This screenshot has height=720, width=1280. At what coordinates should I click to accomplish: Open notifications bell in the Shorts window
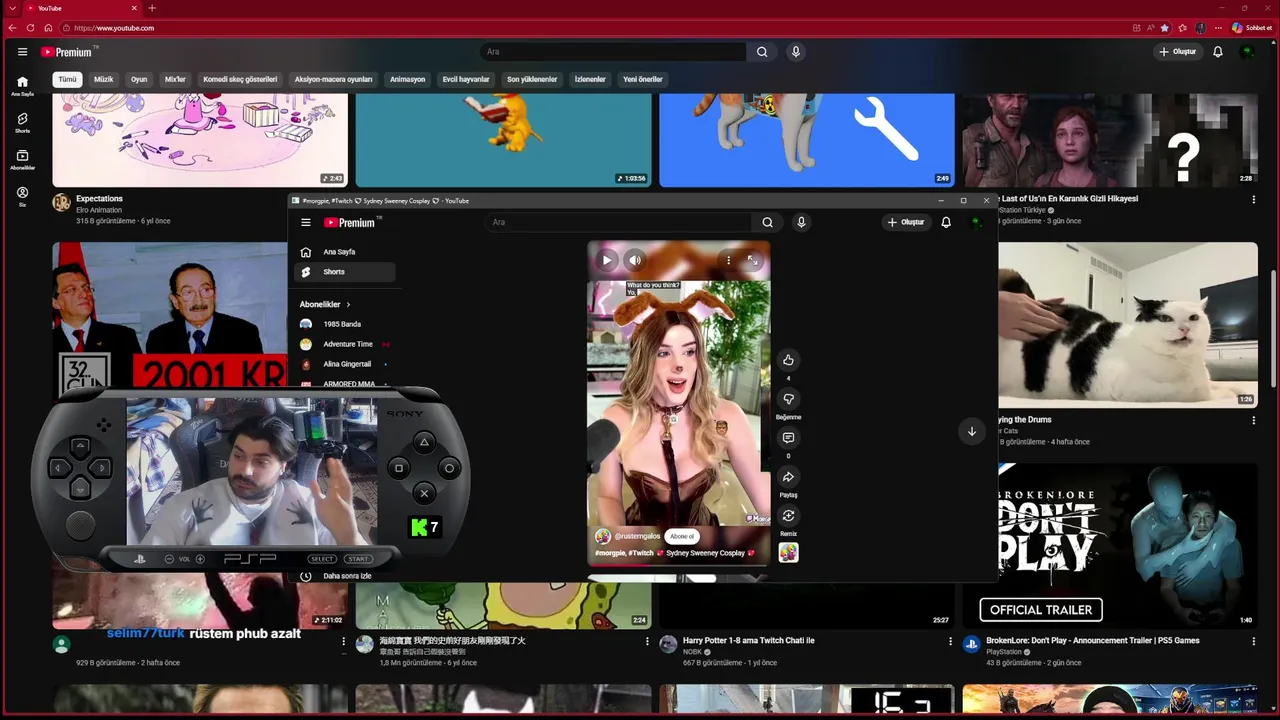point(946,223)
